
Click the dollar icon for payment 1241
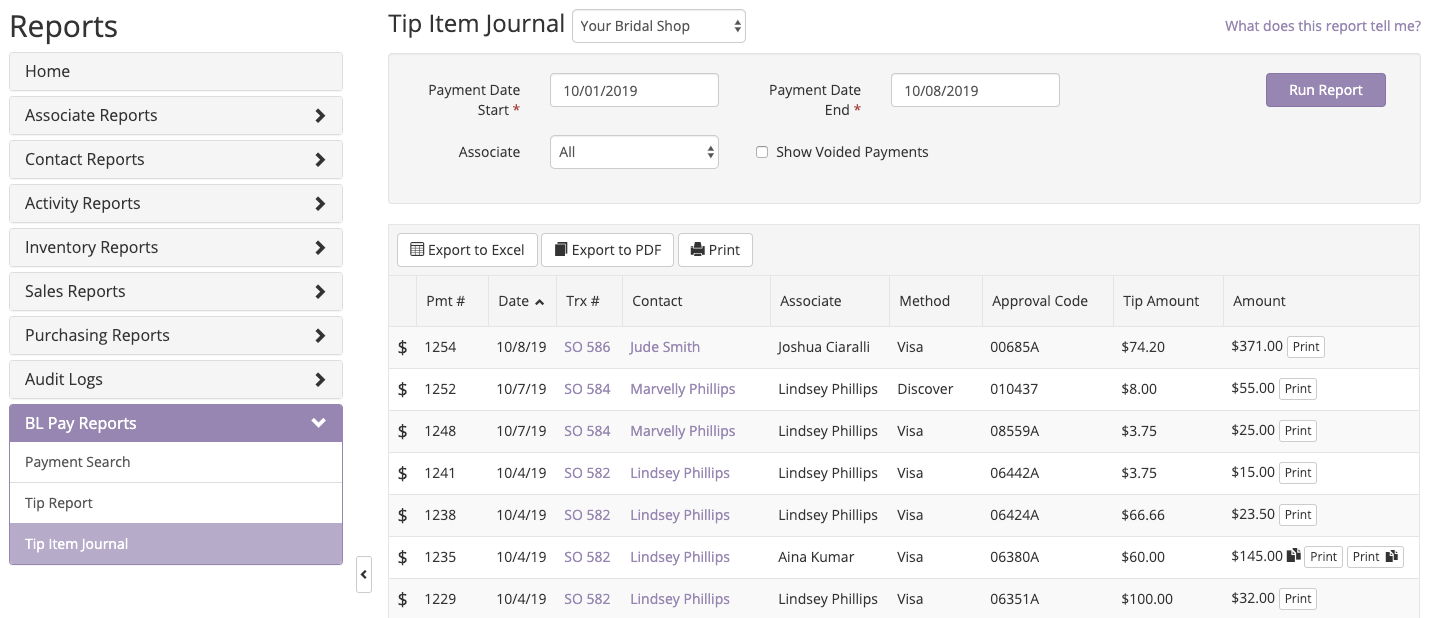click(402, 473)
